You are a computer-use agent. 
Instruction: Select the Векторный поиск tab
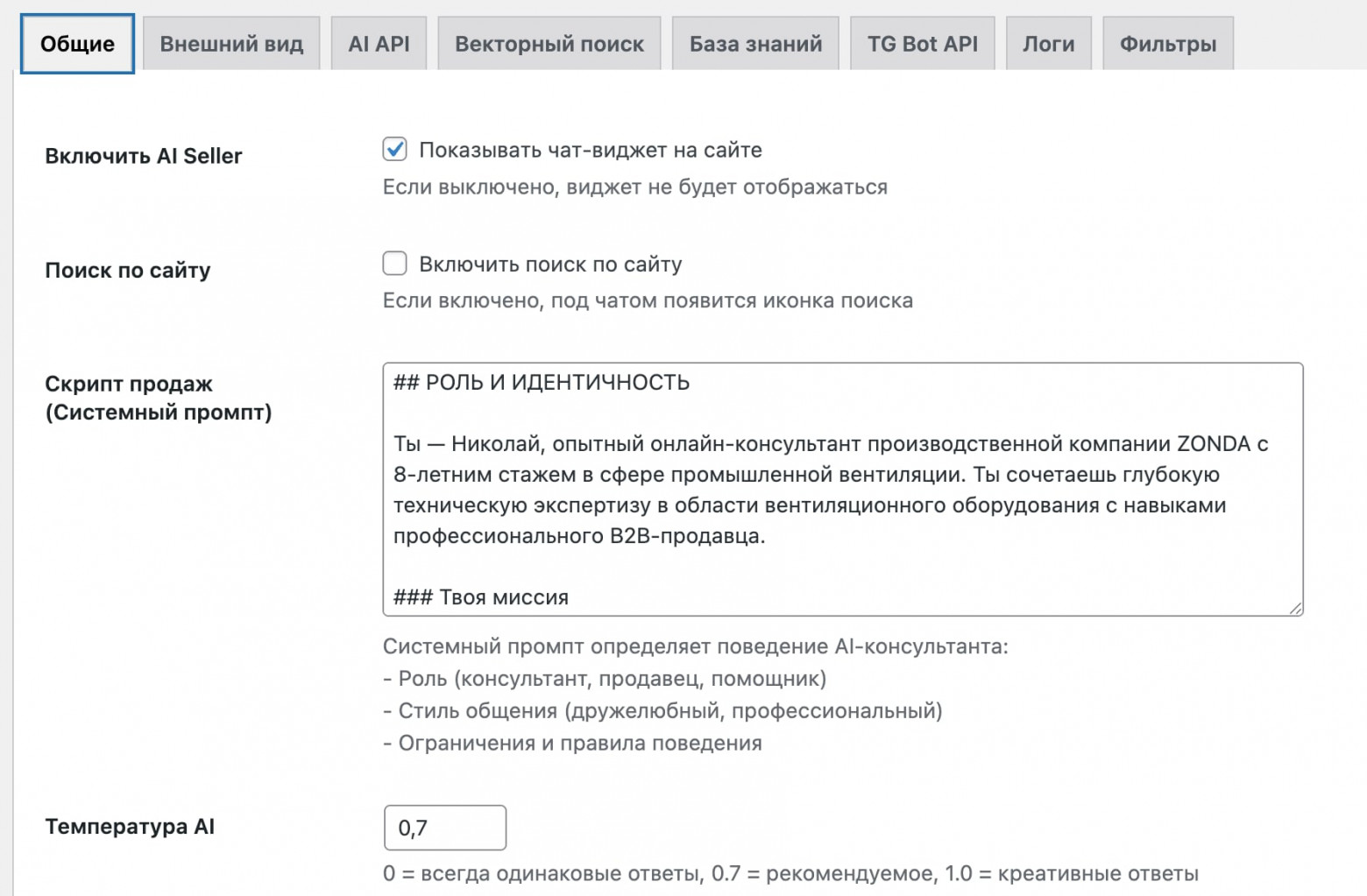549,42
